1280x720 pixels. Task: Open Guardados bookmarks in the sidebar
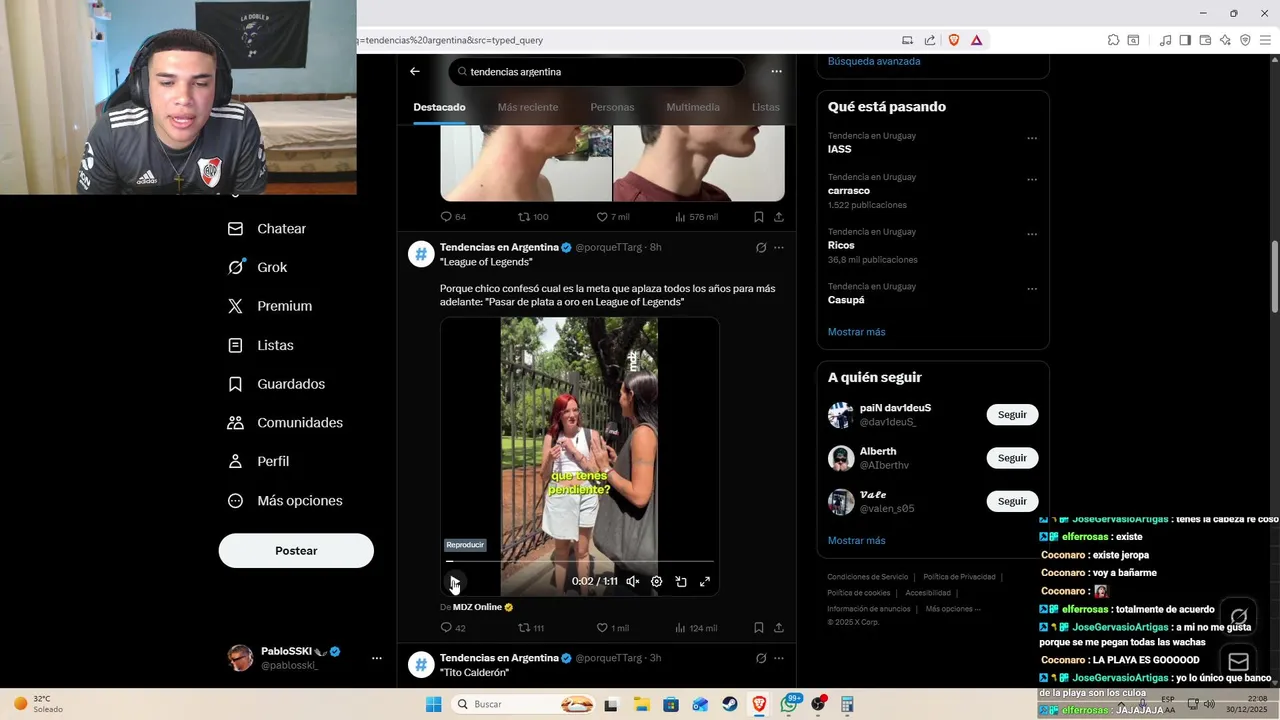pyautogui.click(x=277, y=384)
